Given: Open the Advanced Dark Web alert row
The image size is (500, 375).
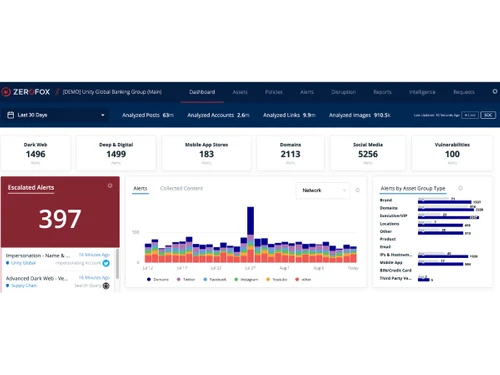Looking at the screenshot, I should pyautogui.click(x=58, y=282).
